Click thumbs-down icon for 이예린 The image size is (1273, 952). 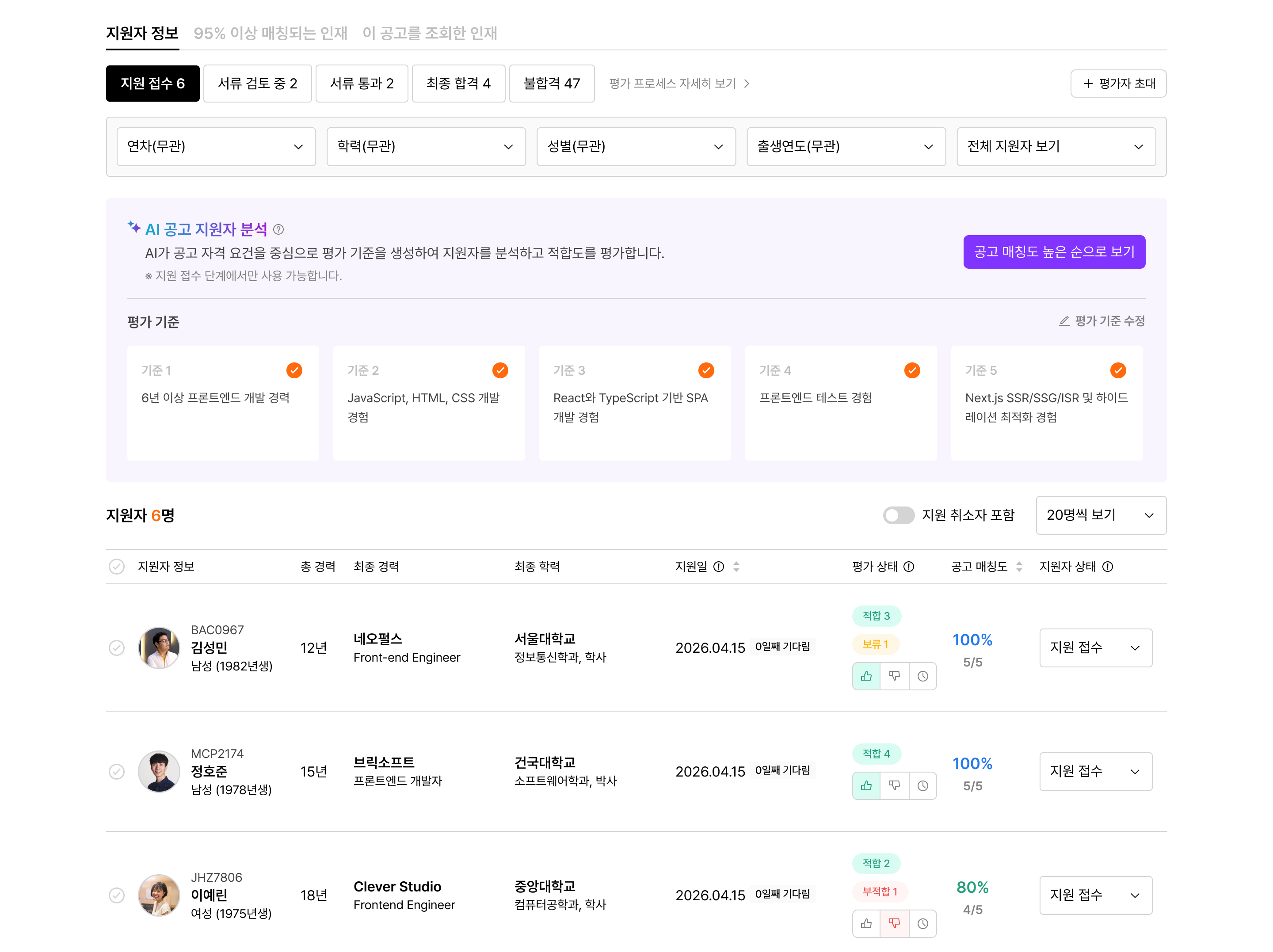pos(894,924)
